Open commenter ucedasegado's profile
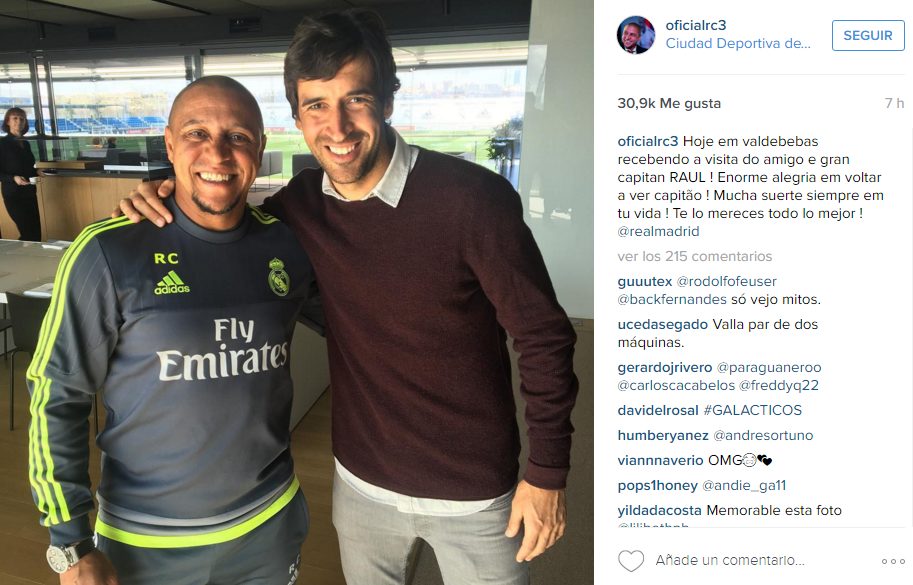This screenshot has height=585, width=913. (x=663, y=324)
